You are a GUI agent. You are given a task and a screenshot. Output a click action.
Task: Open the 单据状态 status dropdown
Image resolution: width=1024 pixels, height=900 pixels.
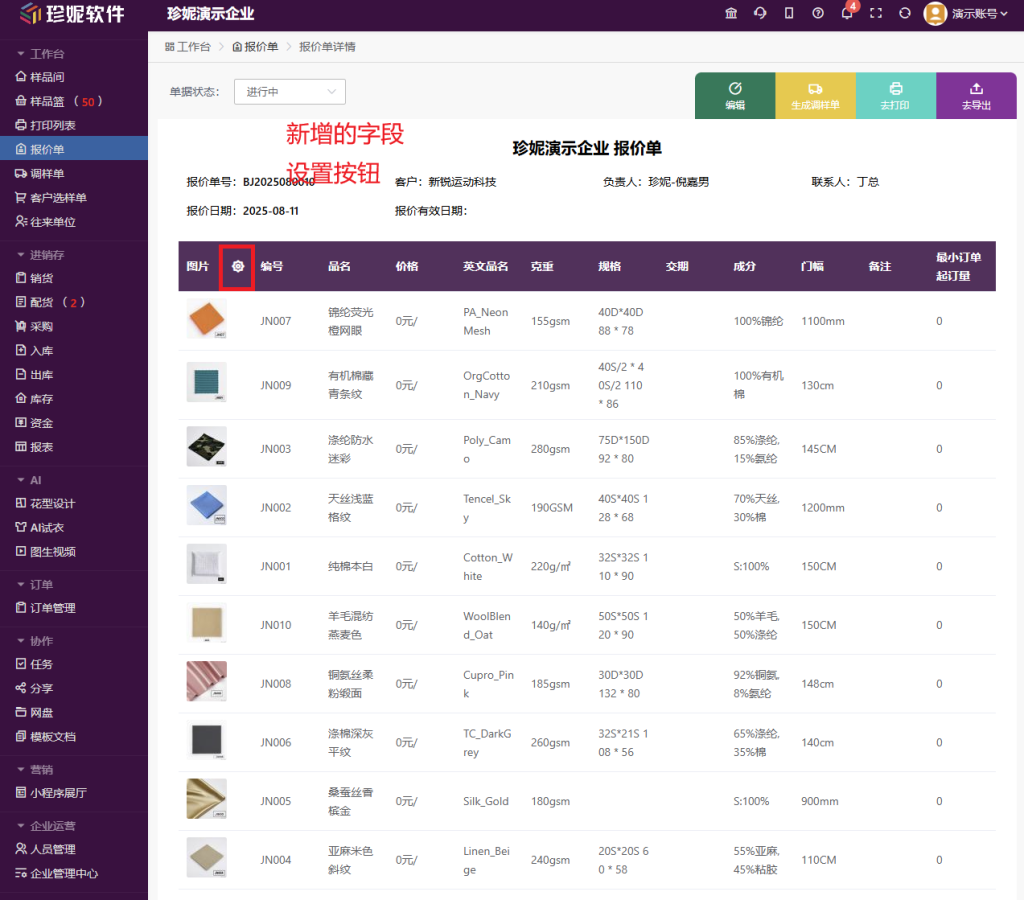coord(289,91)
